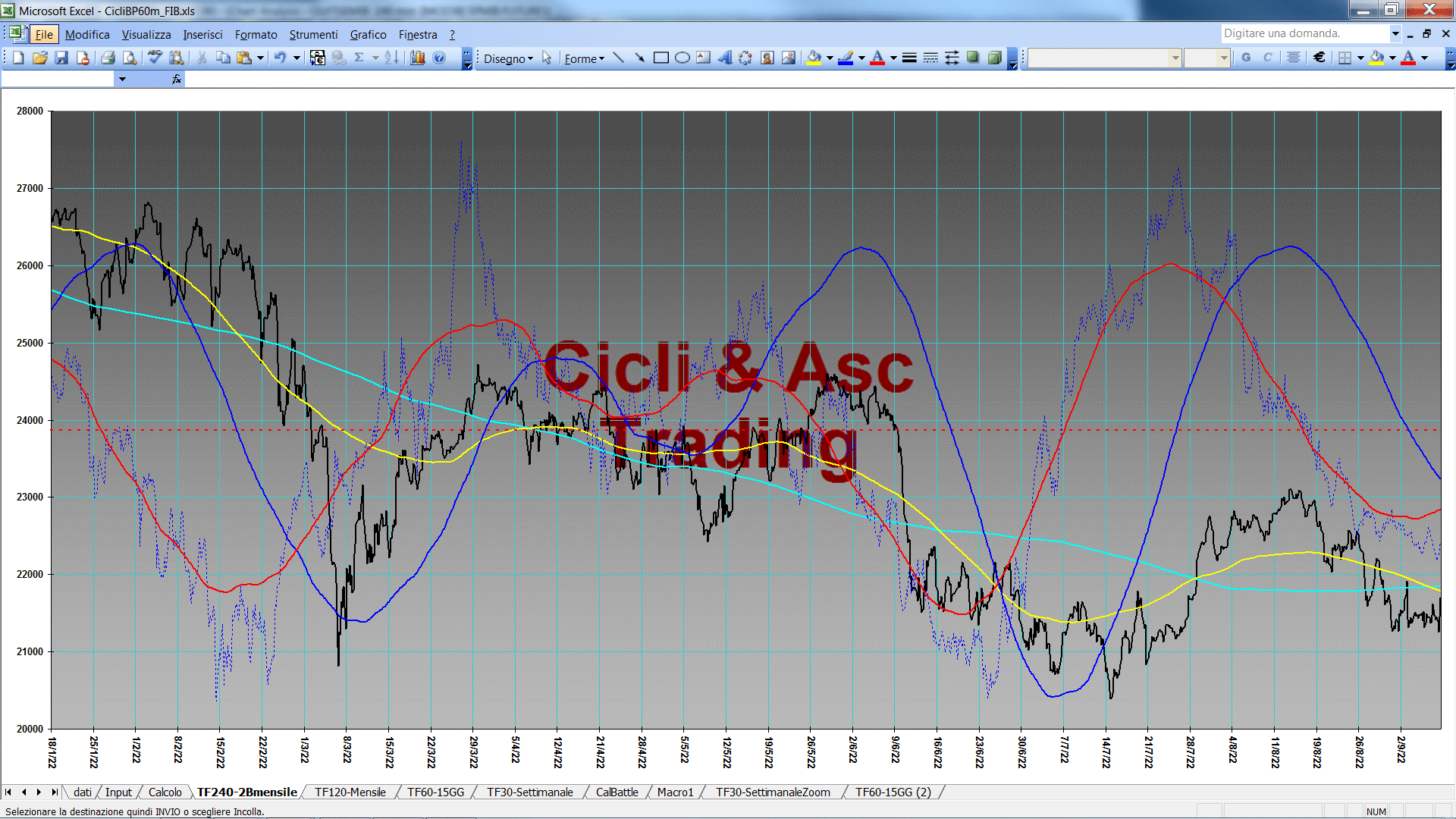Open Shadow Style options
This screenshot has width=1456, height=819.
(x=974, y=58)
